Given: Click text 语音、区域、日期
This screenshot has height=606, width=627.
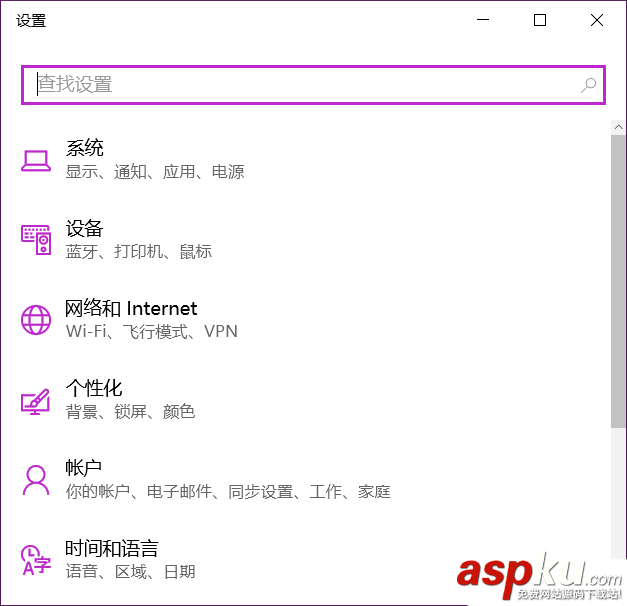Looking at the screenshot, I should [x=130, y=572].
